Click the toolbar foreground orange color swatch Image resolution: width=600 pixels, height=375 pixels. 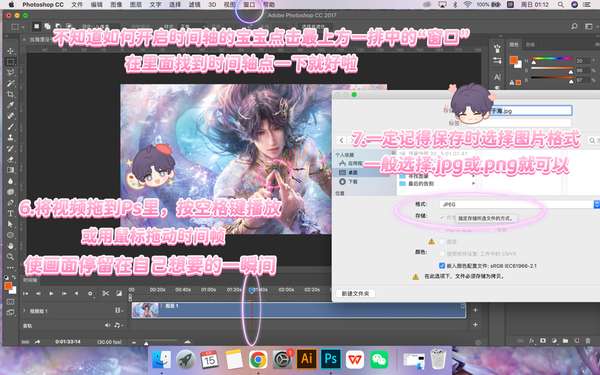[x=8, y=286]
